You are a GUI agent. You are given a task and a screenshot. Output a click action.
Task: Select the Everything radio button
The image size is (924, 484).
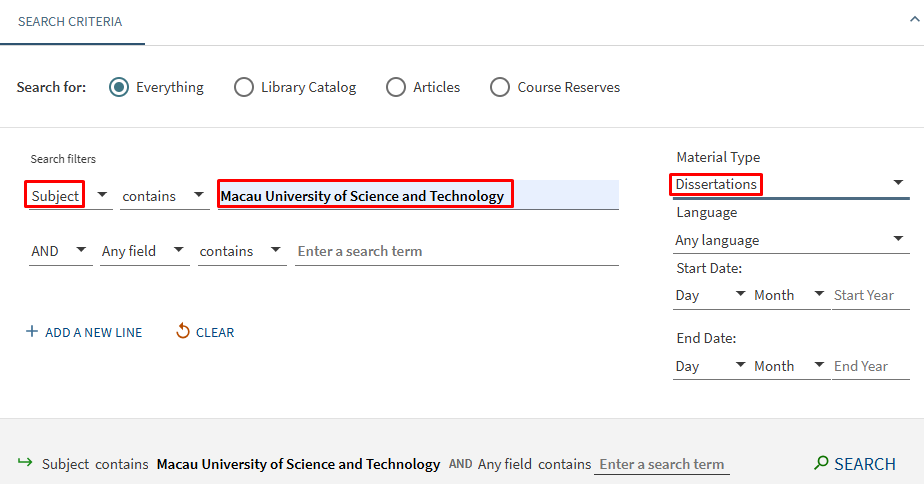click(120, 87)
